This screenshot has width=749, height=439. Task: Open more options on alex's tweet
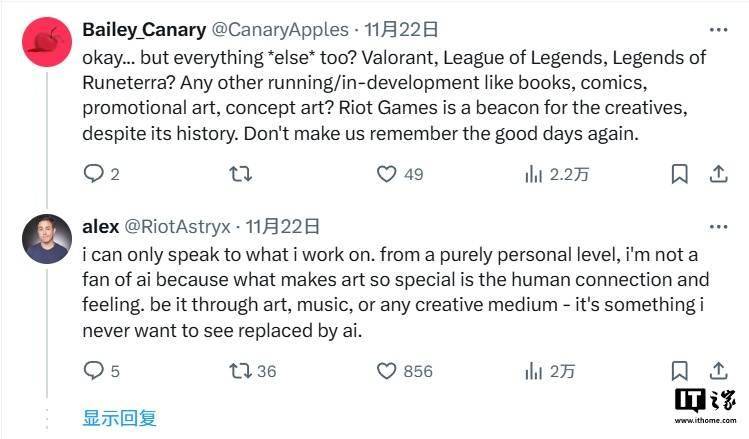tap(717, 227)
